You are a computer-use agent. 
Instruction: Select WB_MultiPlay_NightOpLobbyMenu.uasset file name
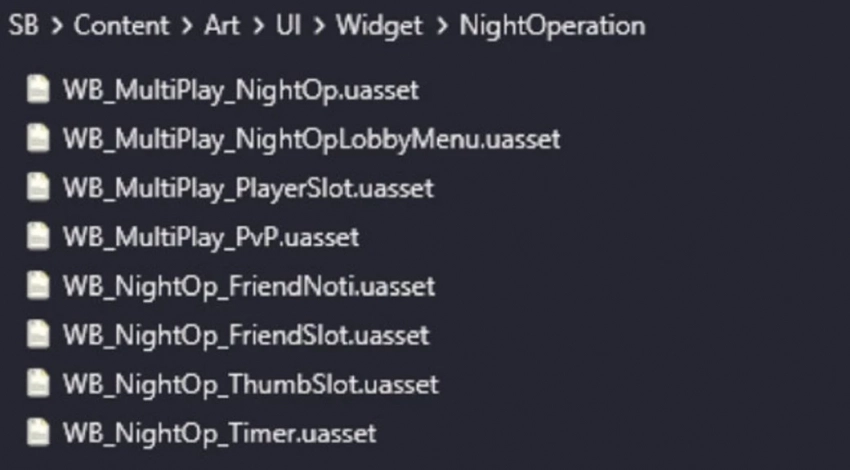(x=311, y=139)
